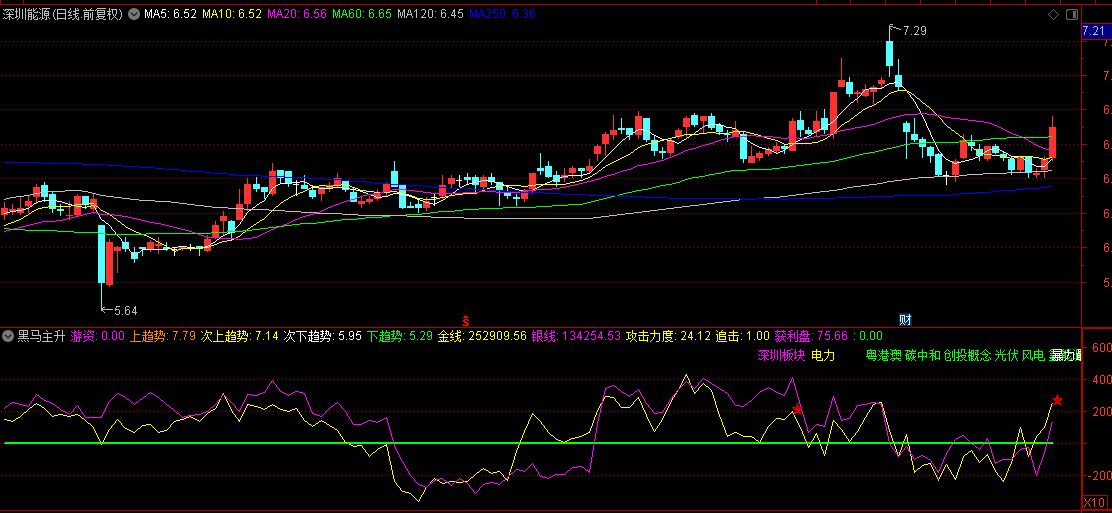Viewport: 1112px width, 513px height.
Task: Click the 7.29 high price flag
Action: (x=914, y=32)
